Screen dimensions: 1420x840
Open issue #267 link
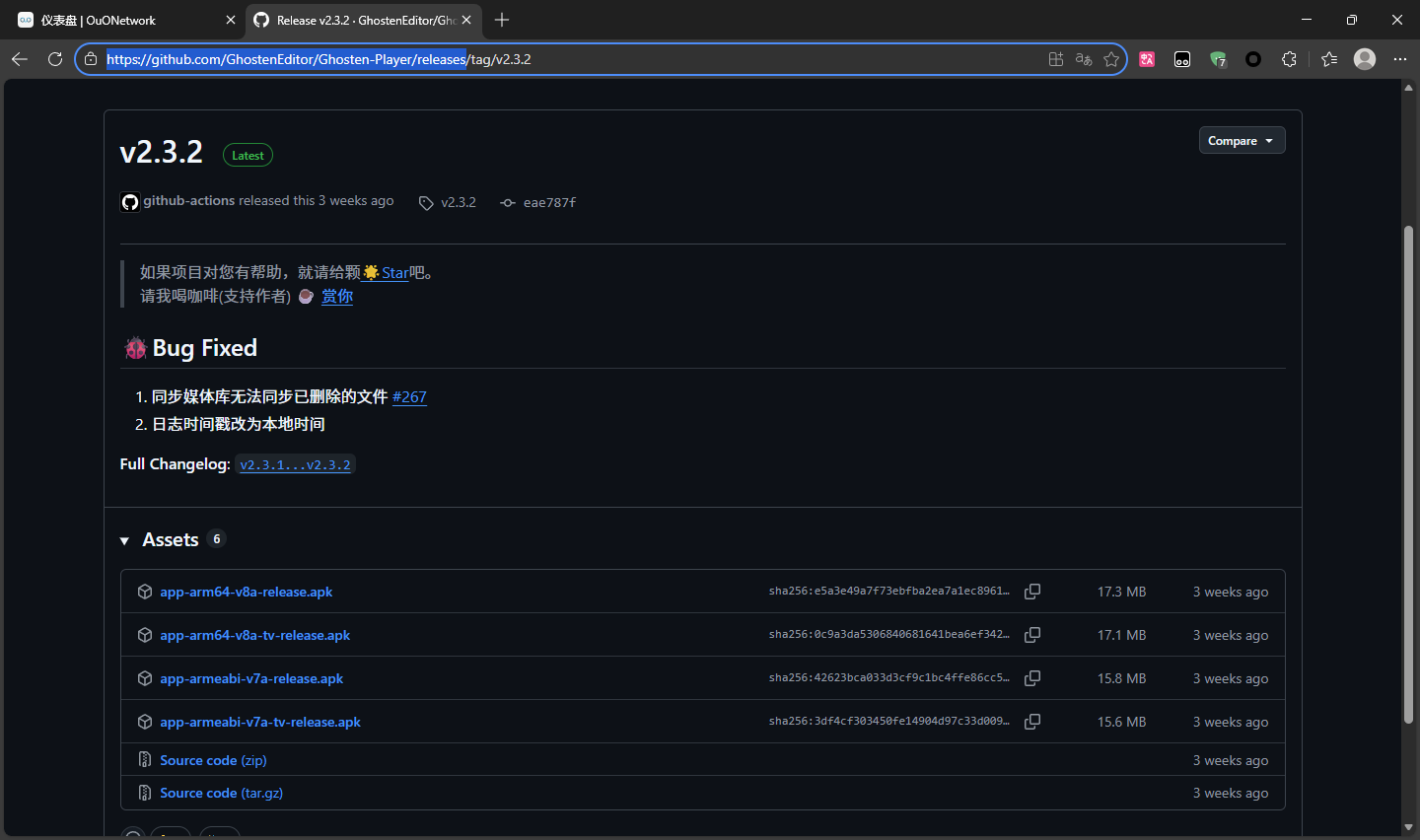pyautogui.click(x=409, y=396)
